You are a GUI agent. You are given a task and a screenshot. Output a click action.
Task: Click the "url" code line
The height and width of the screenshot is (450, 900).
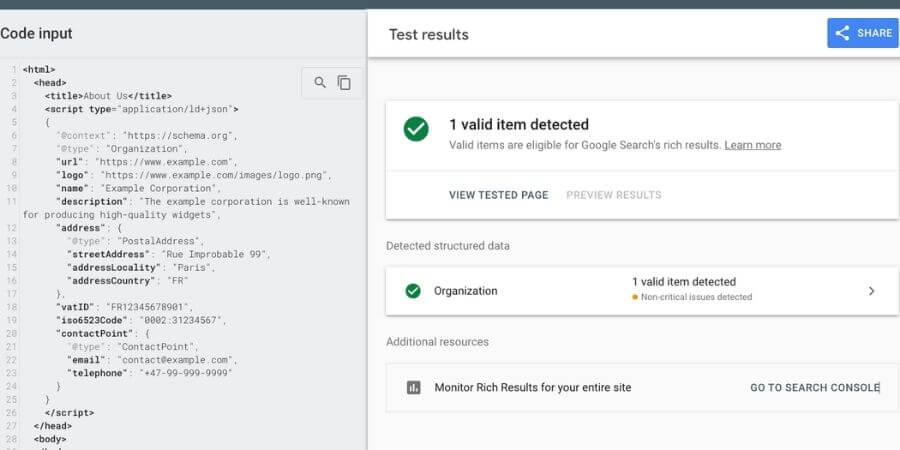pyautogui.click(x=146, y=162)
